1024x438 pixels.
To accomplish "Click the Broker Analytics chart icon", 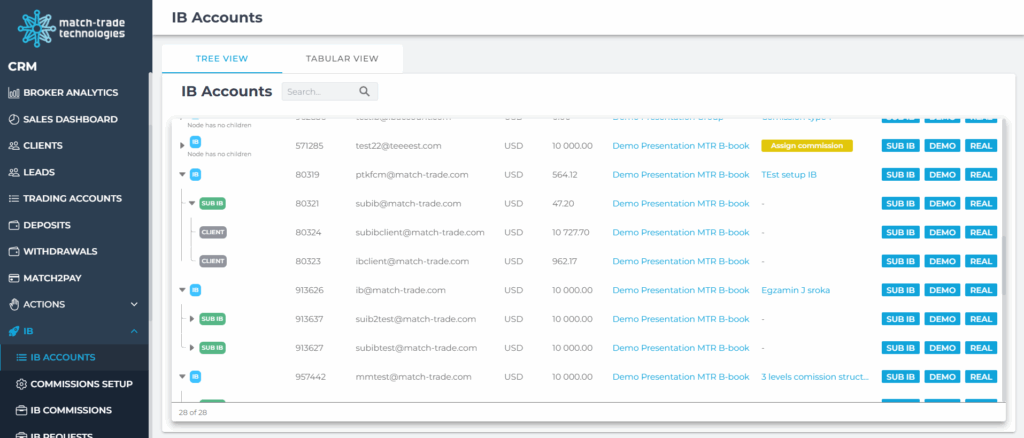I will 14,93.
